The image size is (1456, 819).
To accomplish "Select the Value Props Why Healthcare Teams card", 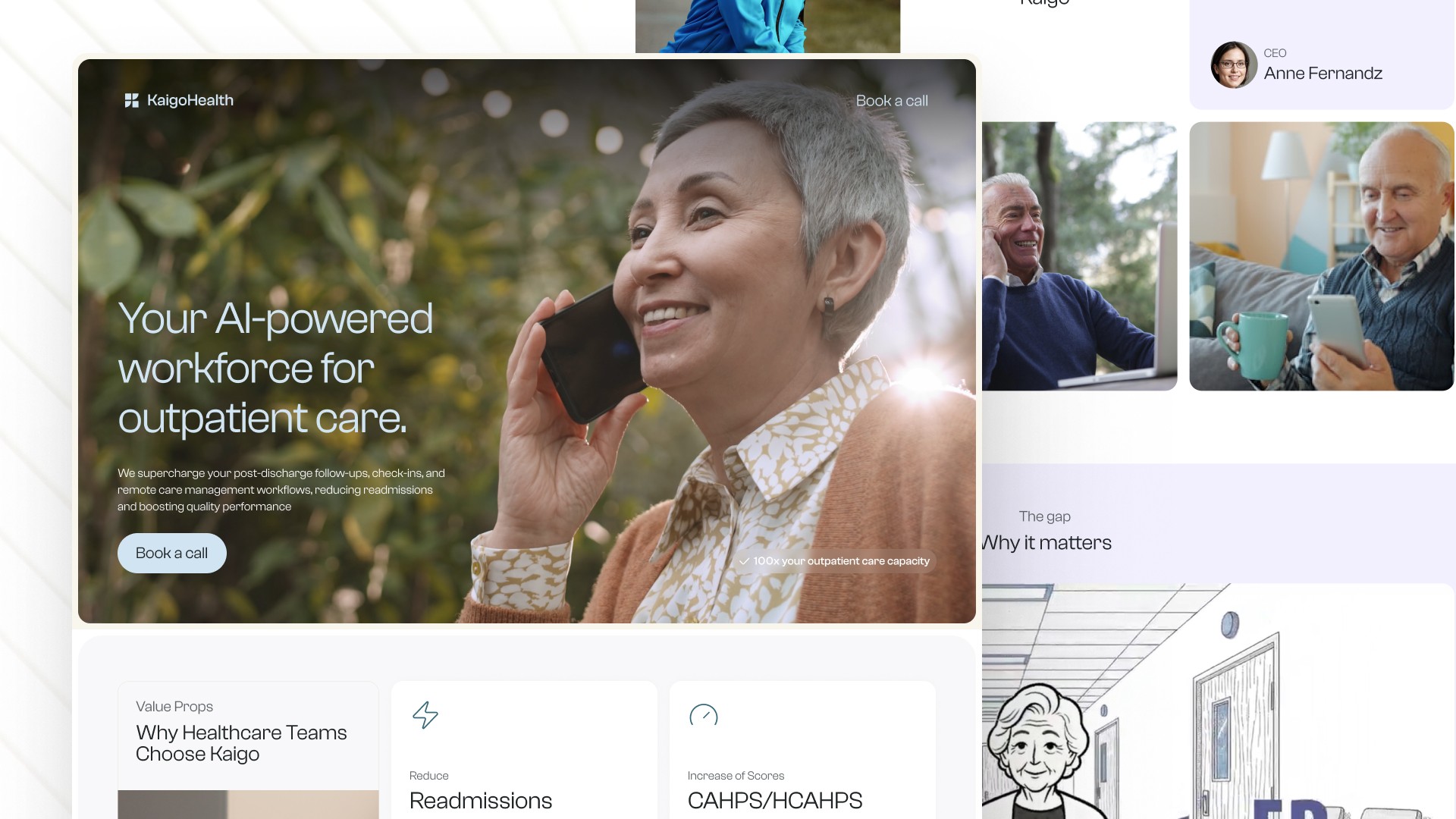I will pyautogui.click(x=248, y=750).
